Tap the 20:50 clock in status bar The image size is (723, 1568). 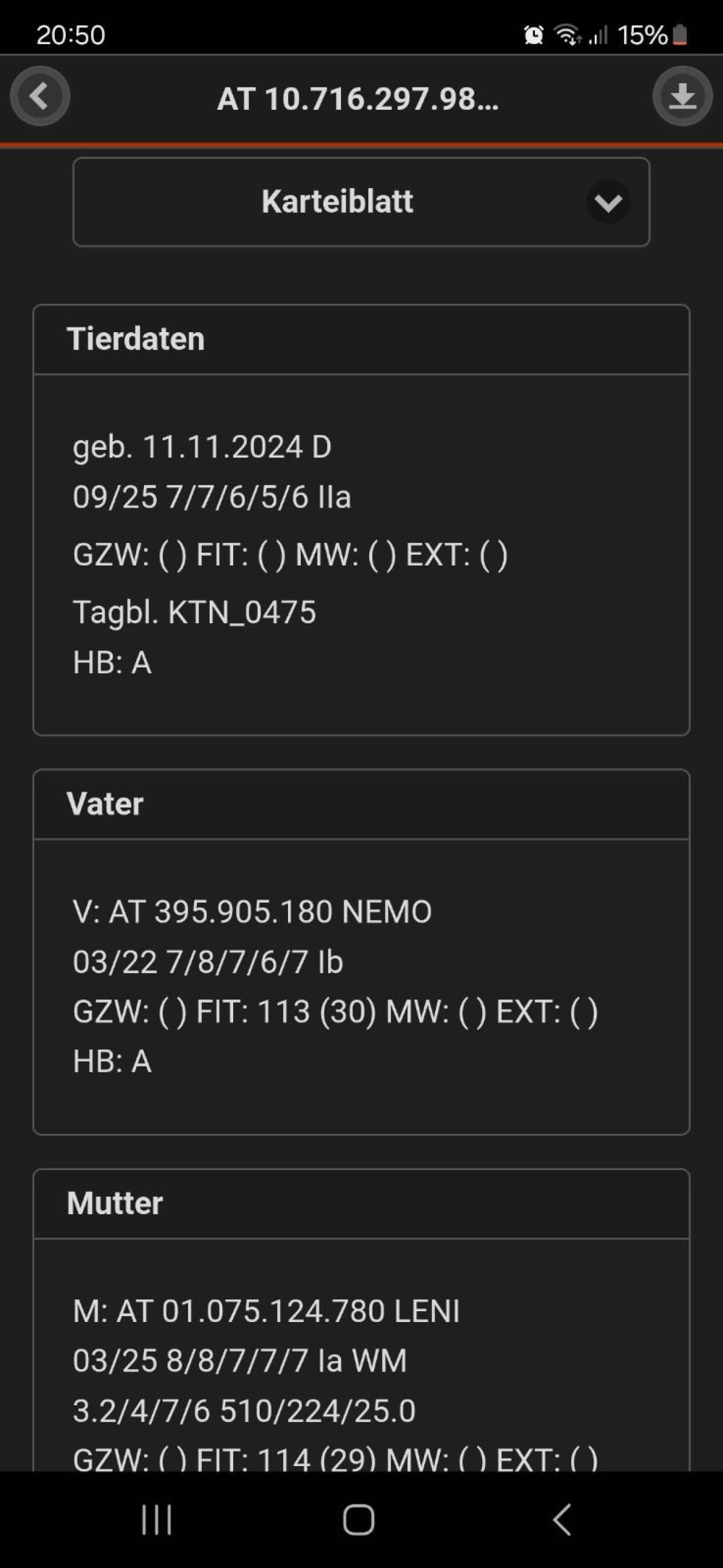coord(70,35)
